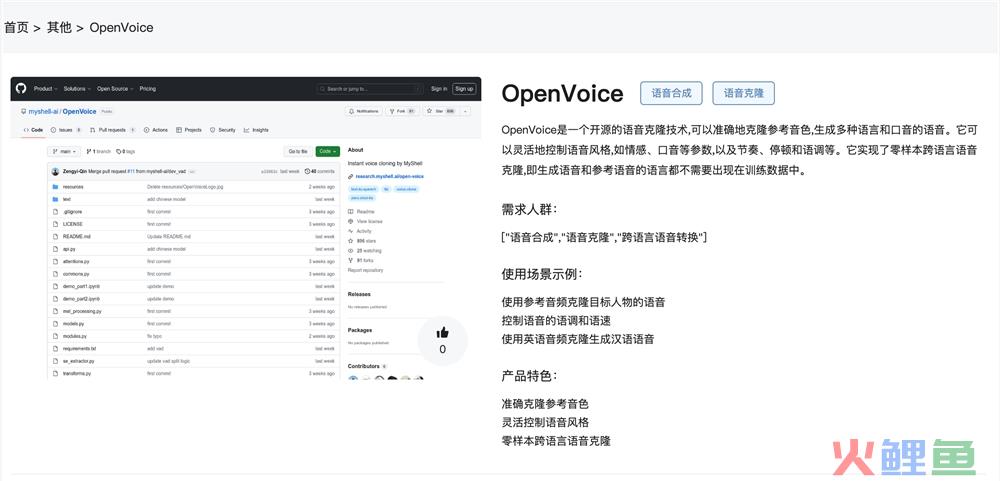Open the resources folder row
This screenshot has height=481, width=1000.
pos(193,187)
